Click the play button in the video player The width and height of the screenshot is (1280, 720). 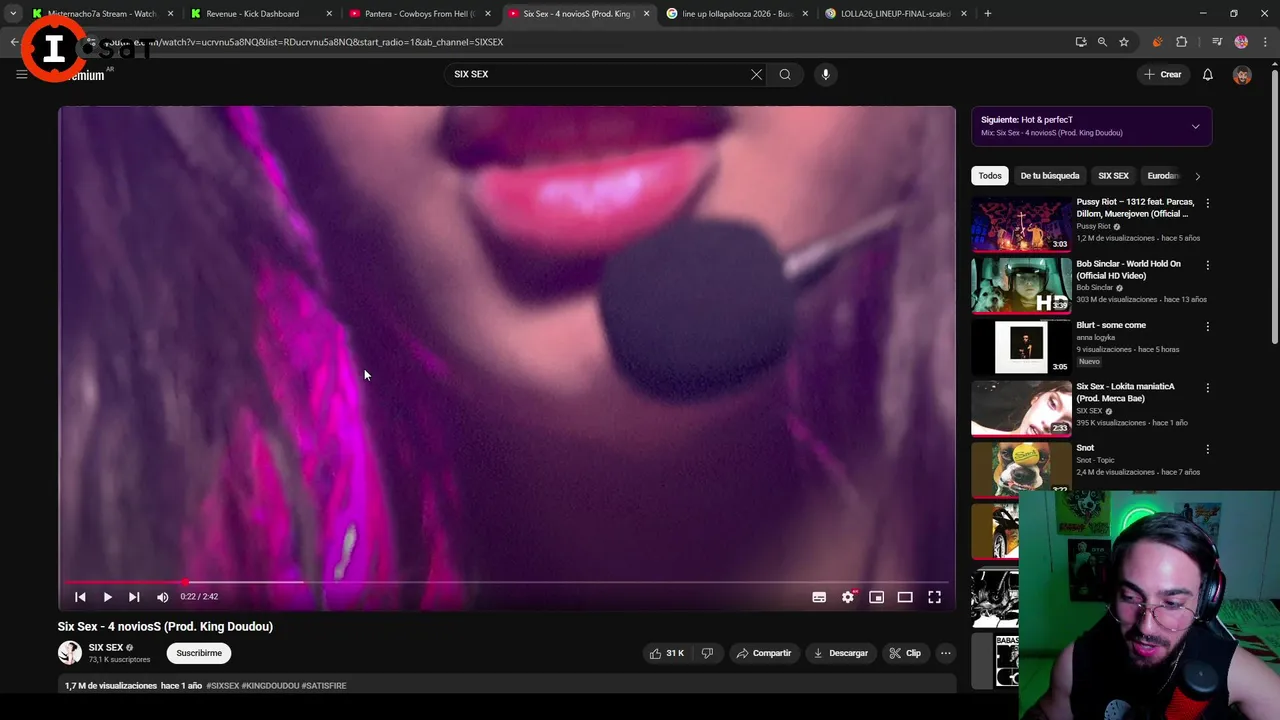coord(107,597)
